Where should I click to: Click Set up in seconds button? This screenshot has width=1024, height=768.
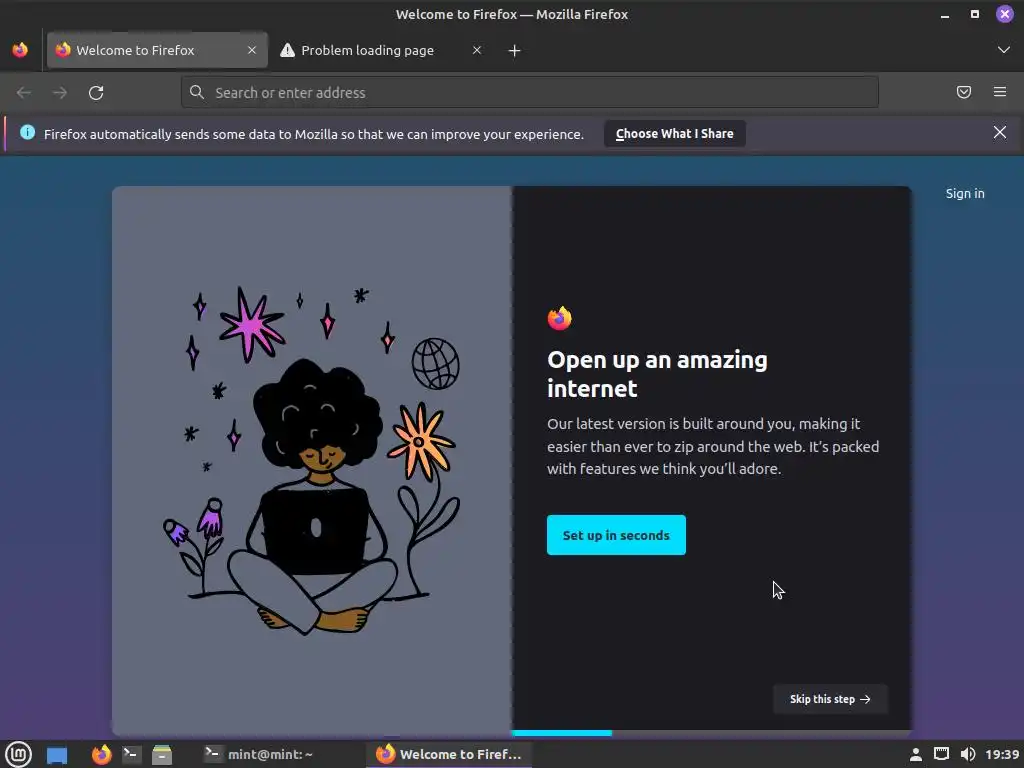tap(616, 535)
